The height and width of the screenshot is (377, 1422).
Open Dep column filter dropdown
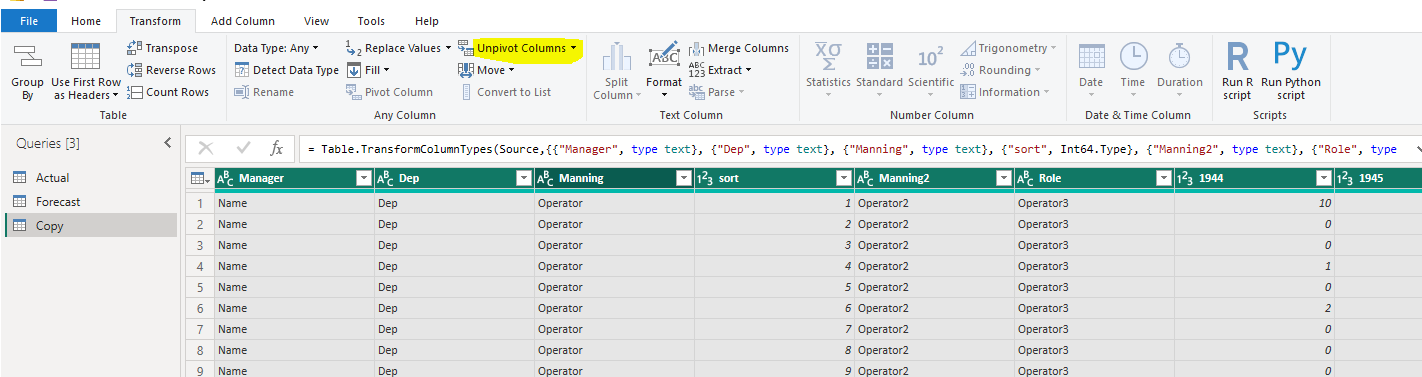tap(523, 178)
